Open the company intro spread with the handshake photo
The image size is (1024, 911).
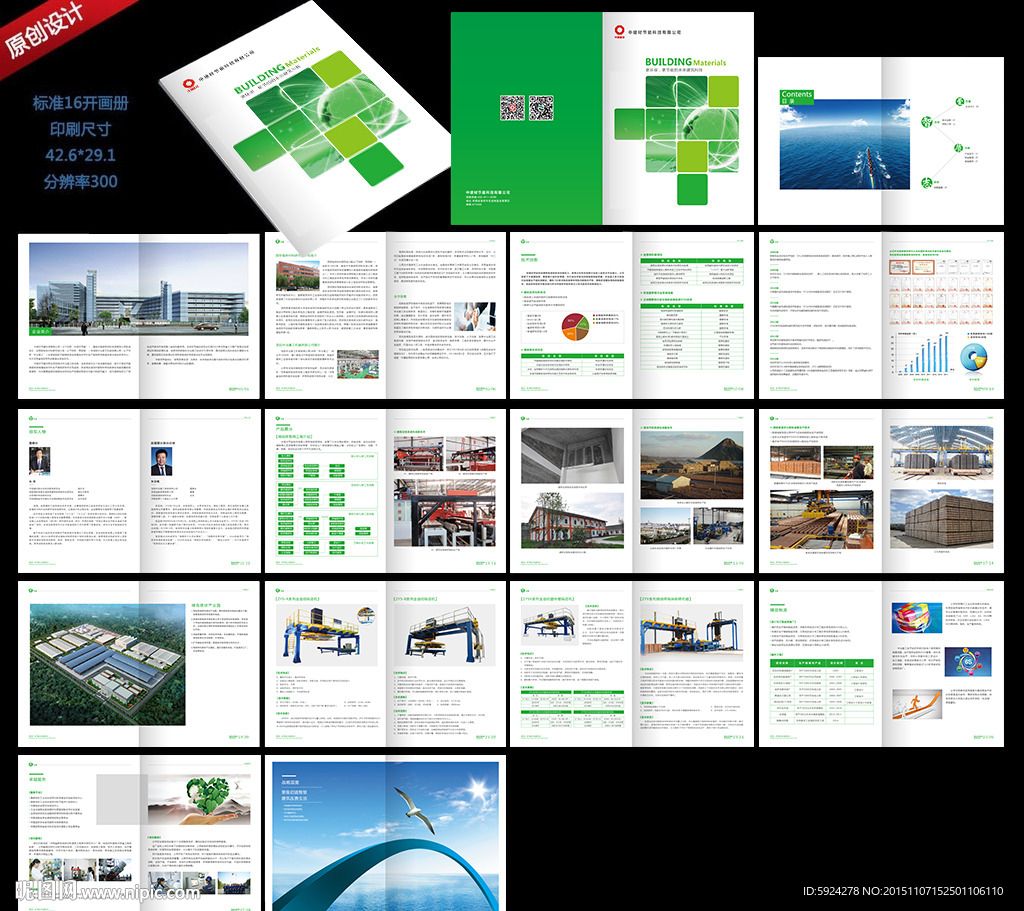tap(385, 315)
